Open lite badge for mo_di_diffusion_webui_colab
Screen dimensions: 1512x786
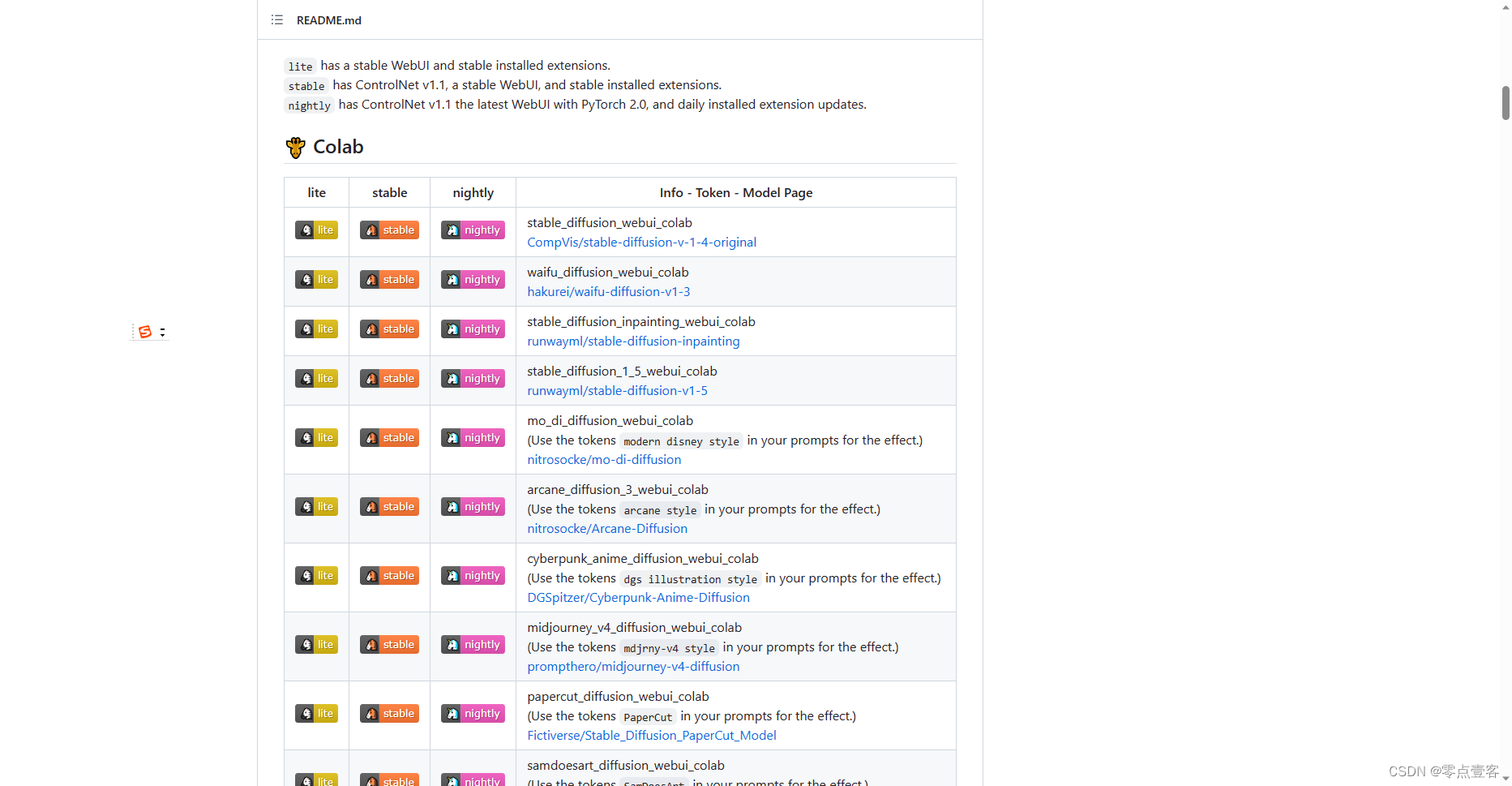(x=316, y=438)
